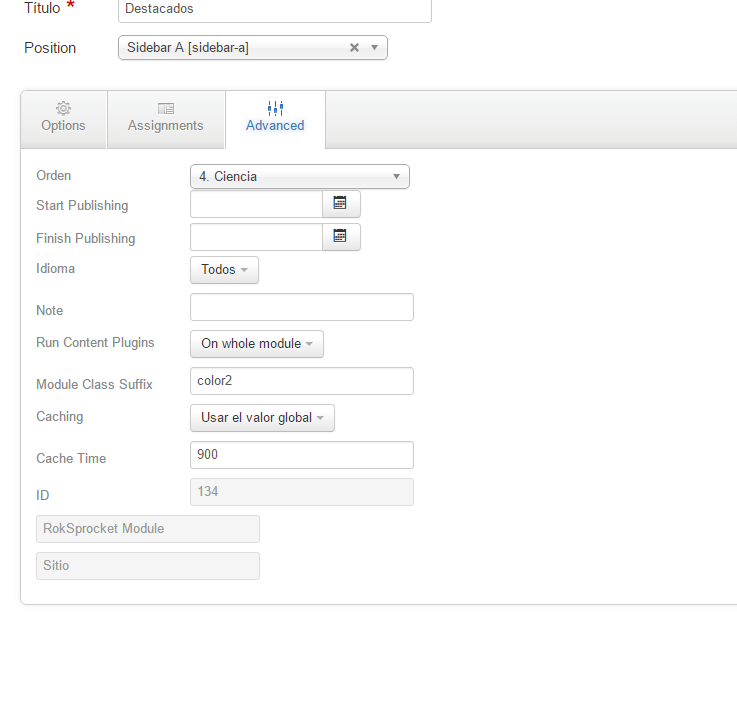Click the Idioma label
This screenshot has height=703, width=737.
coord(55,268)
